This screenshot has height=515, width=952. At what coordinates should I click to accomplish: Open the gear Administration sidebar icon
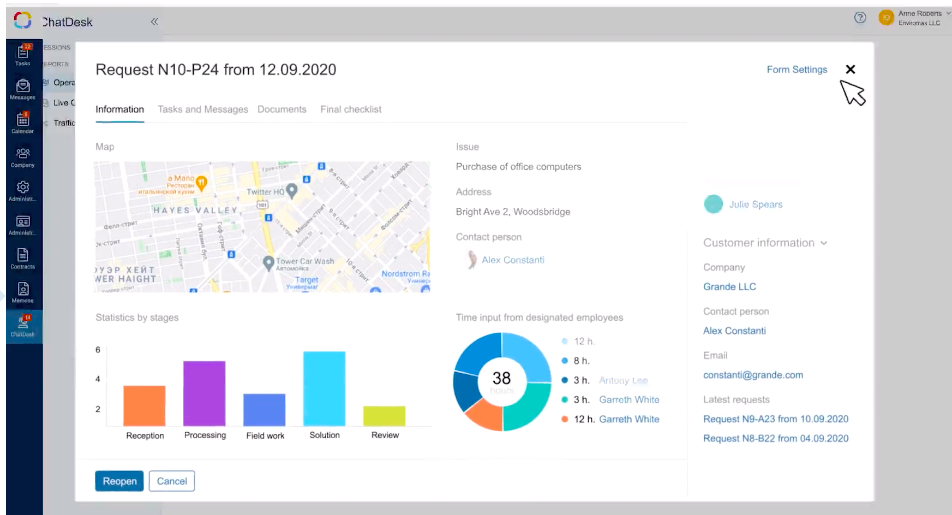(23, 191)
